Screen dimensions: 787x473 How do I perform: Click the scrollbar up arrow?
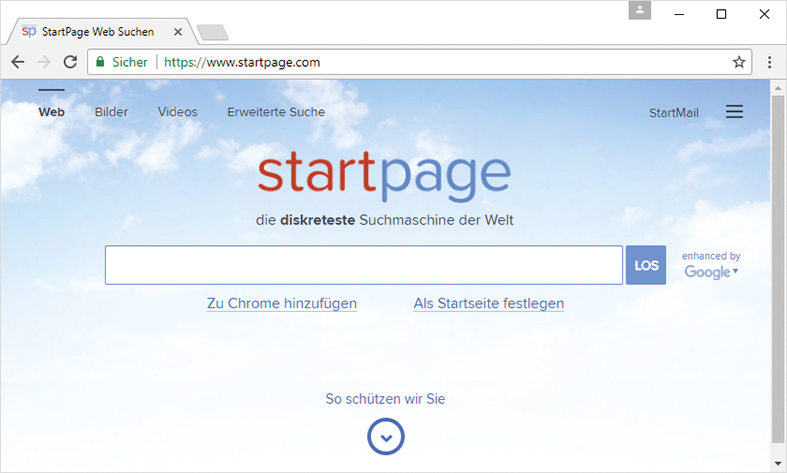(x=778, y=88)
